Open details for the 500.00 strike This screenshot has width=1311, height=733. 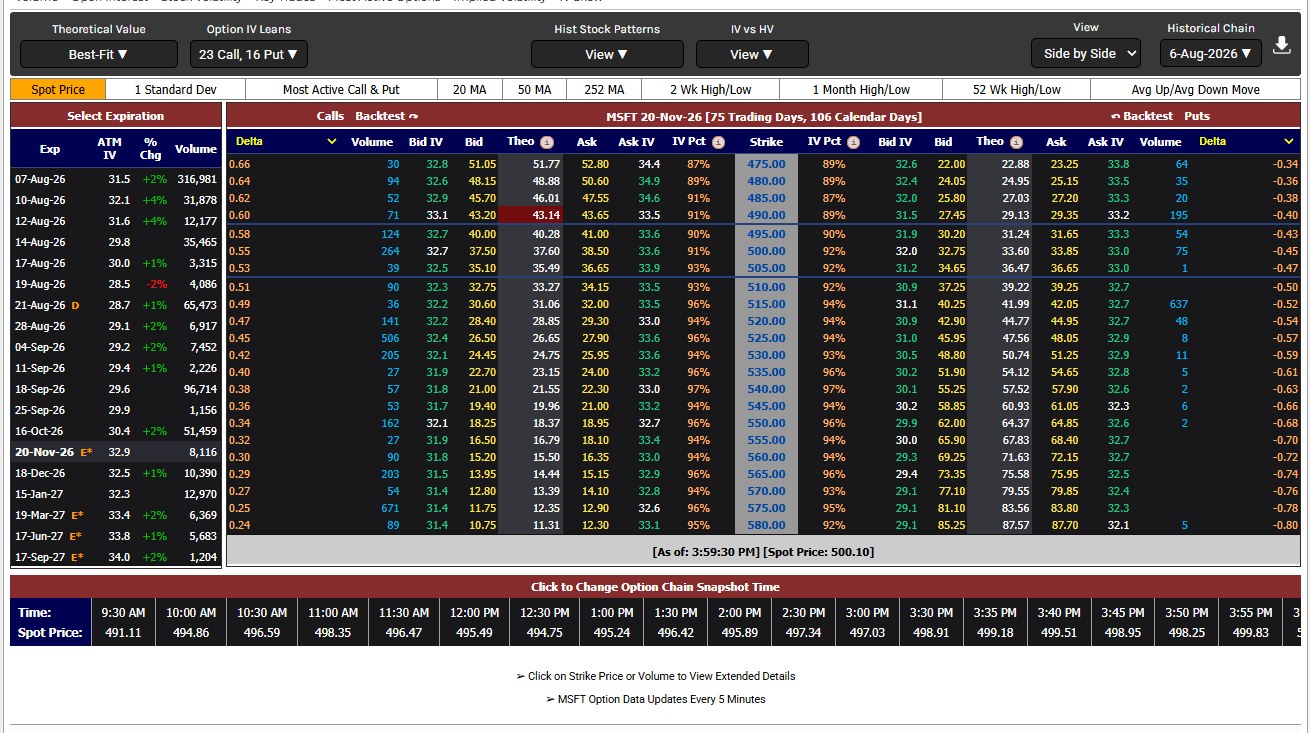(x=766, y=251)
